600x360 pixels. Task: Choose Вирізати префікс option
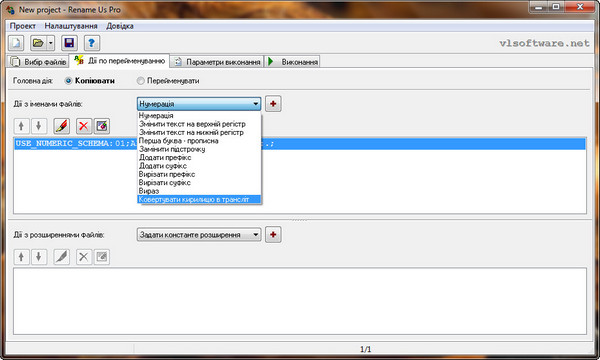coord(199,174)
